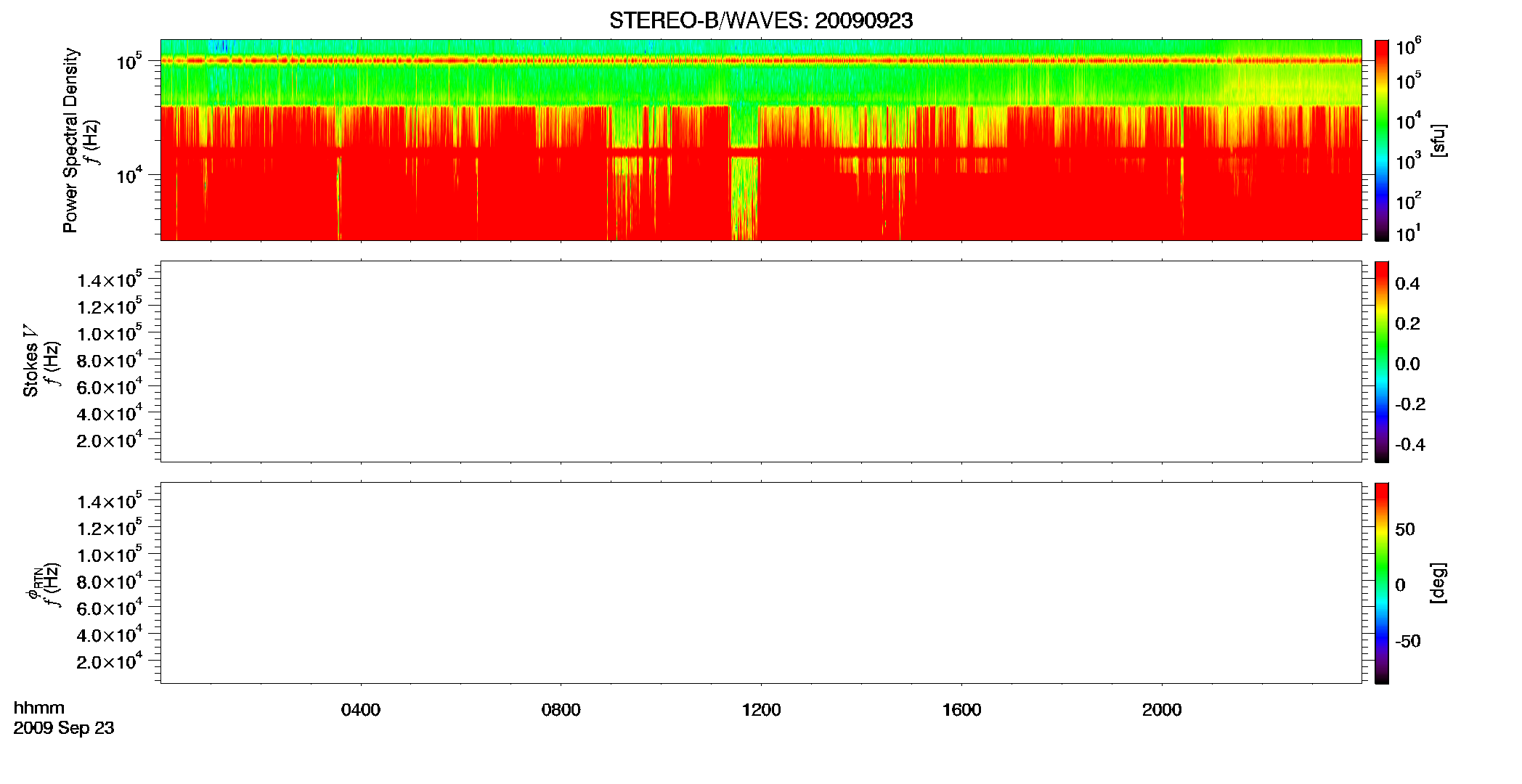1522x784 pixels.
Task: Click the 1200 time axis label
Action: point(761,710)
